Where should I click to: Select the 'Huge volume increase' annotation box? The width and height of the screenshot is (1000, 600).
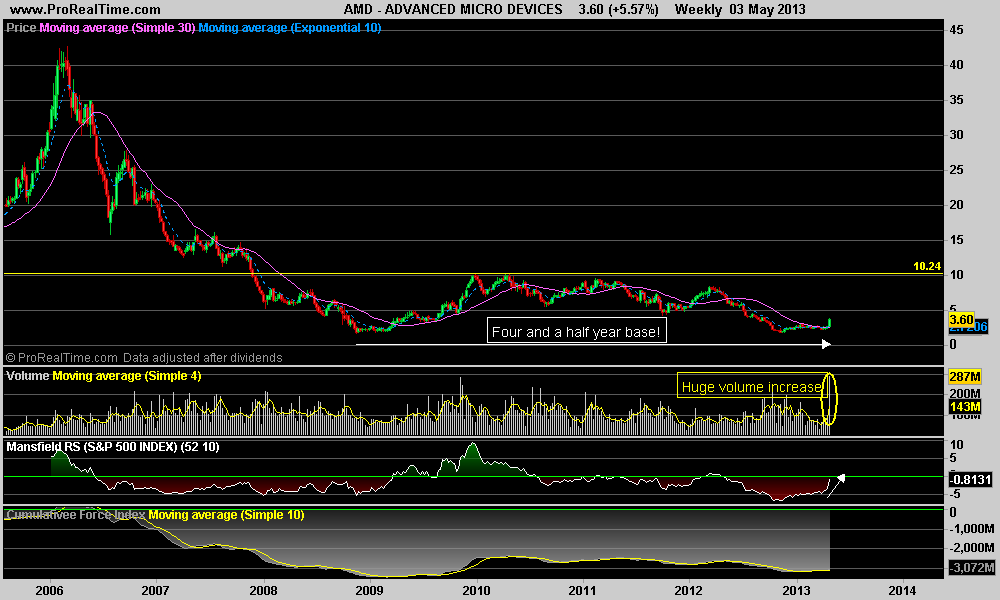pyautogui.click(x=750, y=387)
